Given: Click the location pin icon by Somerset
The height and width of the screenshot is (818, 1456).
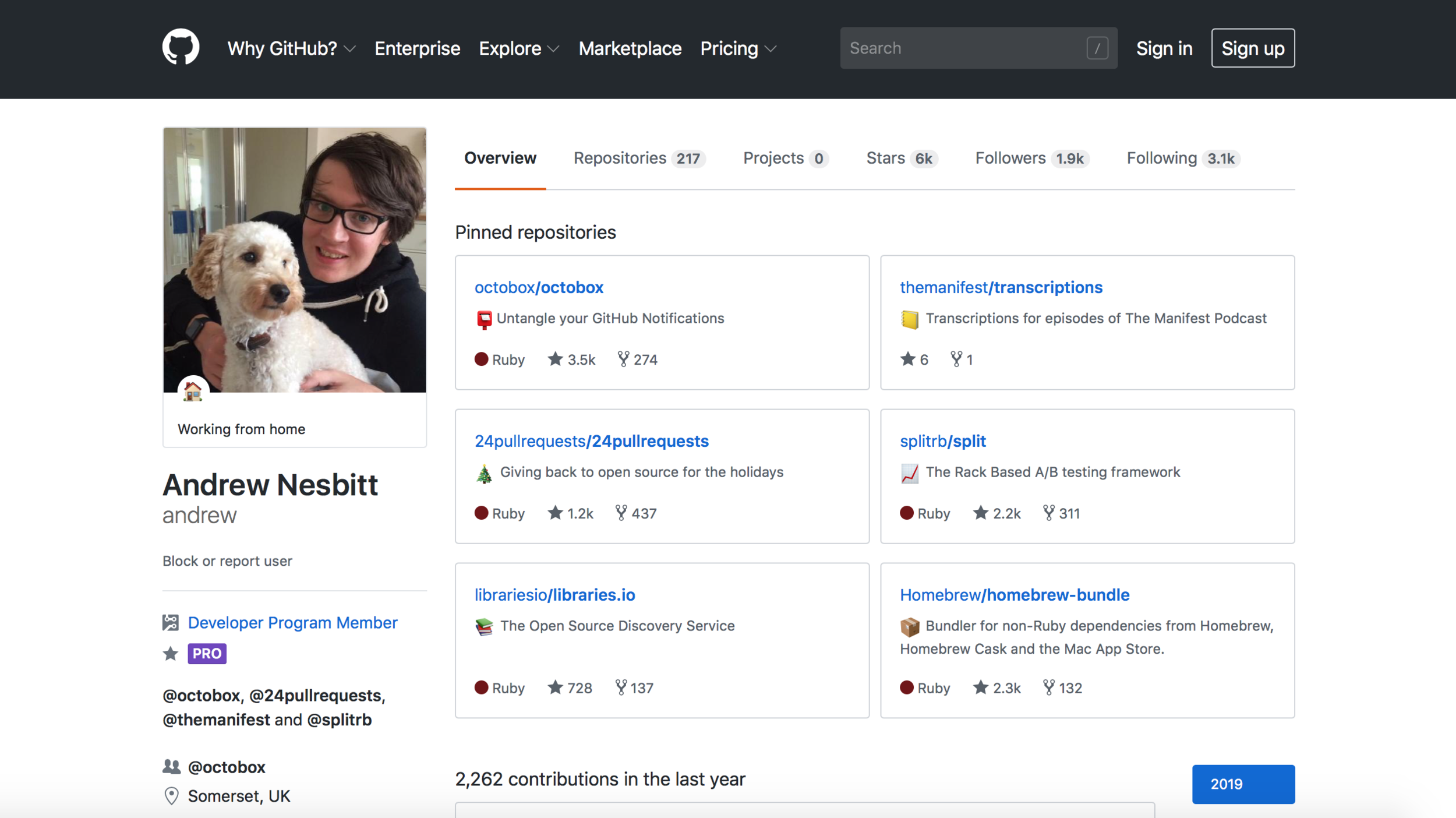Looking at the screenshot, I should coord(171,796).
